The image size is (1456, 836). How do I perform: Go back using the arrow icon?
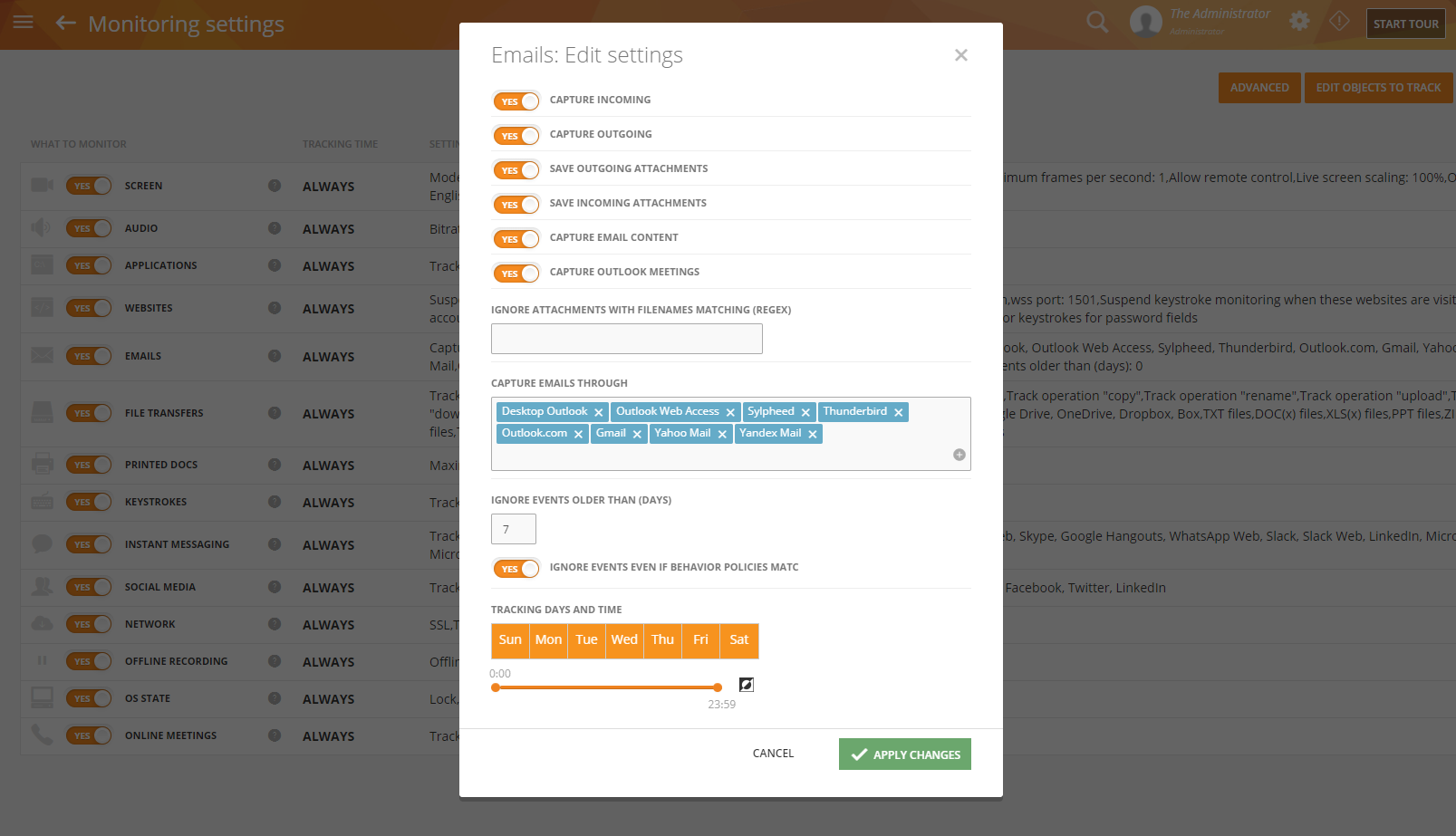coord(65,23)
